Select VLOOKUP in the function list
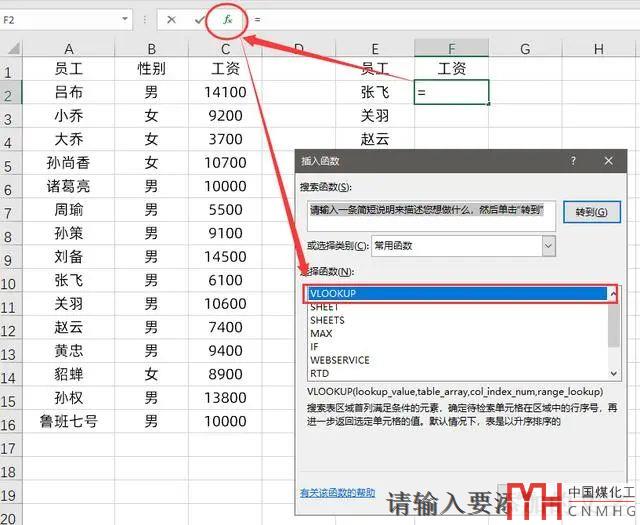 (456, 293)
